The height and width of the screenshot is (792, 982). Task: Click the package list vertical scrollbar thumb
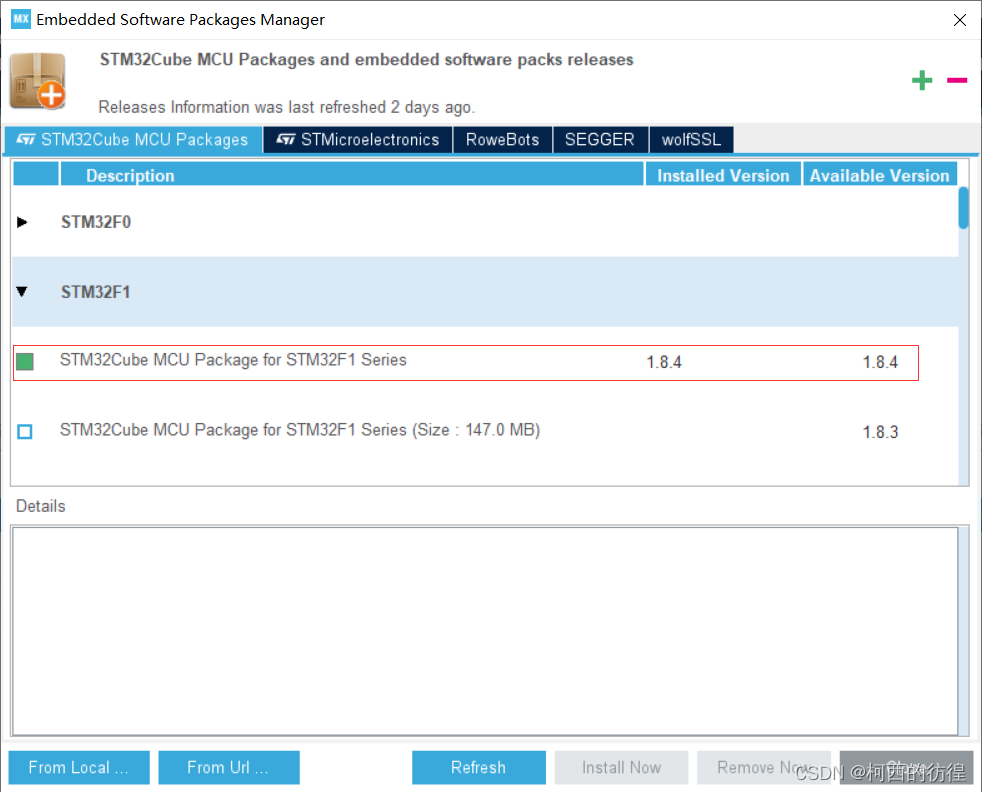click(963, 208)
